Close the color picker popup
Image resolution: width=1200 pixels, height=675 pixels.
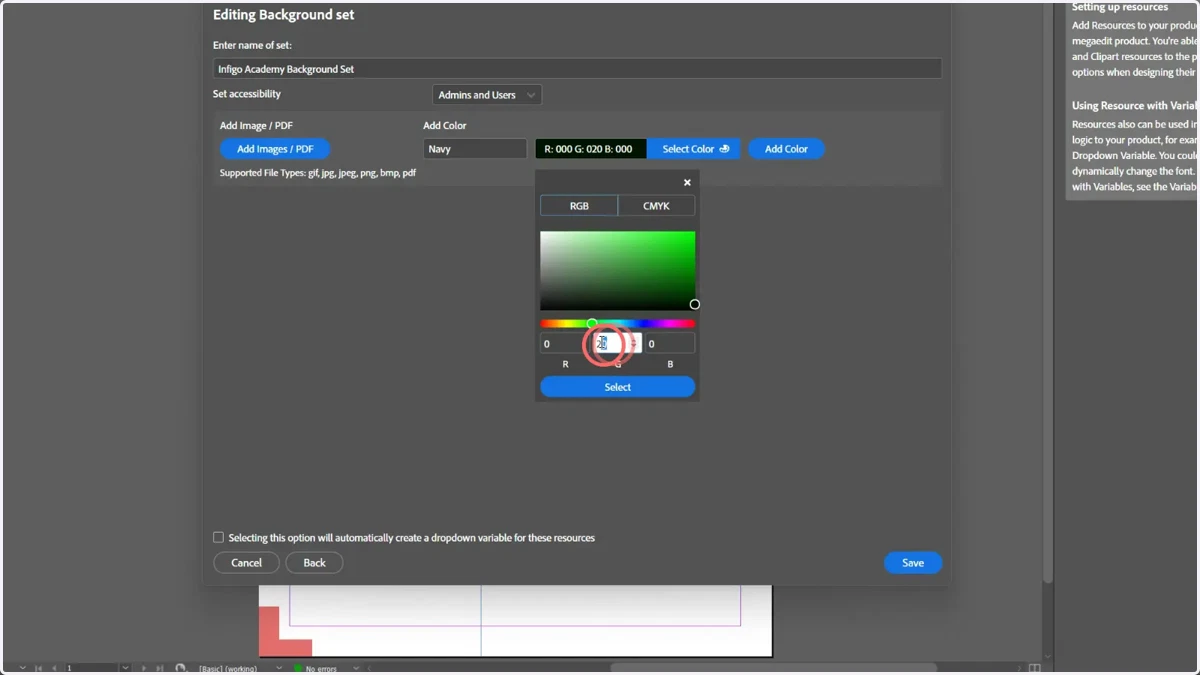point(687,183)
